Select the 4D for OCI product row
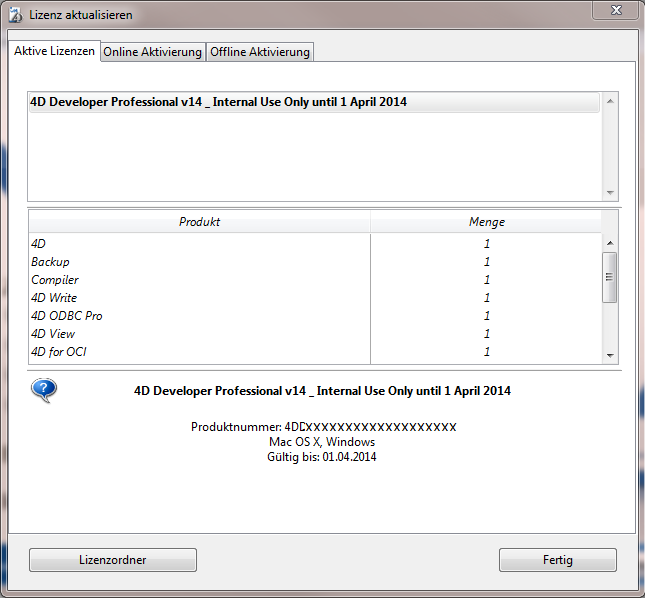 coord(315,352)
